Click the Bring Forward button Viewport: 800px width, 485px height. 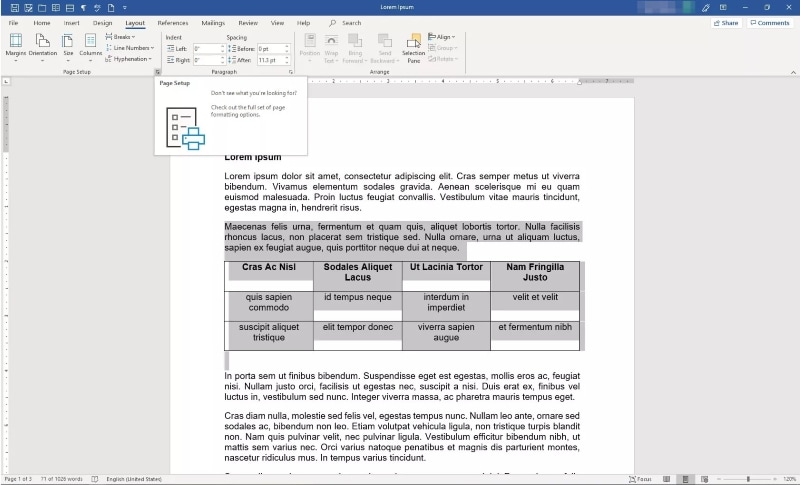[x=355, y=48]
